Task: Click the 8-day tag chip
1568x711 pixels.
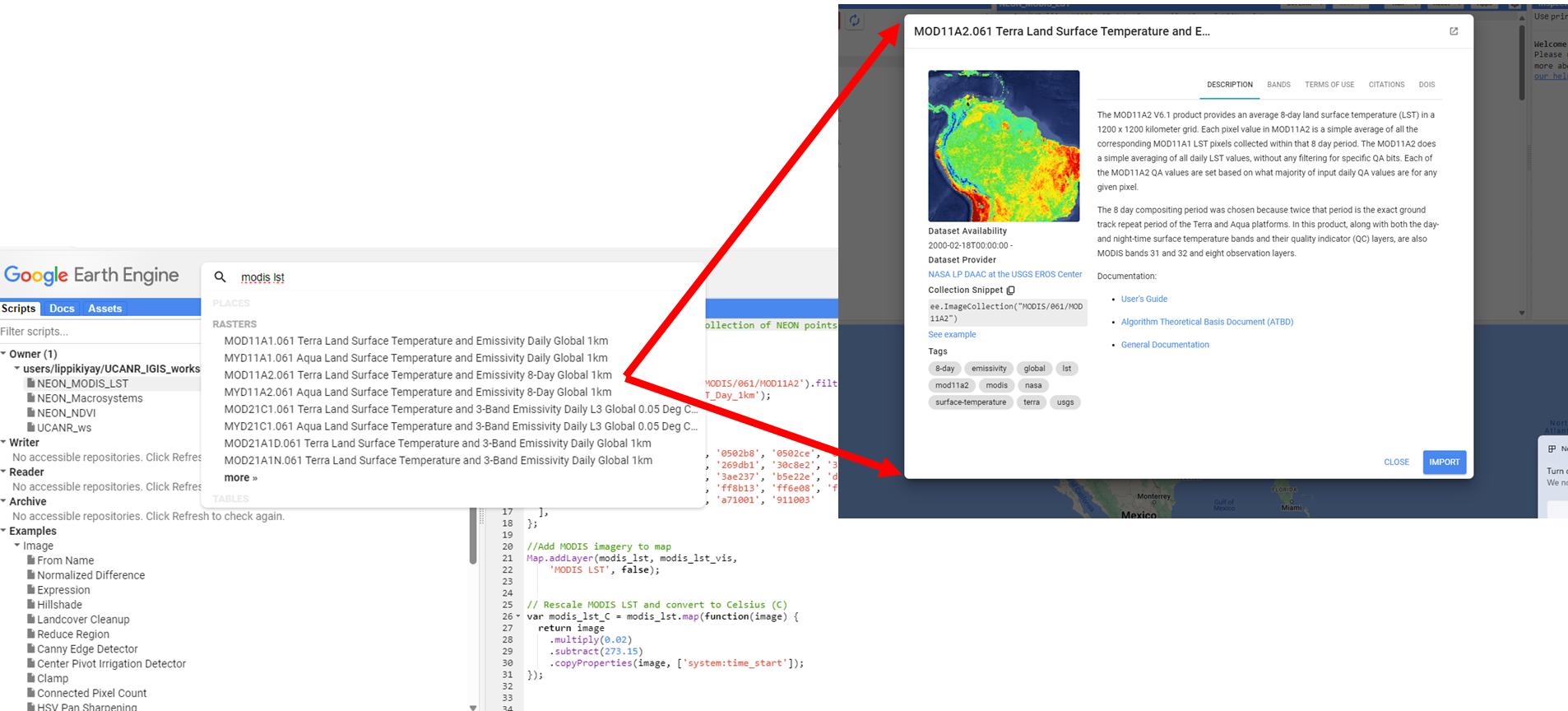Action: pyautogui.click(x=944, y=369)
